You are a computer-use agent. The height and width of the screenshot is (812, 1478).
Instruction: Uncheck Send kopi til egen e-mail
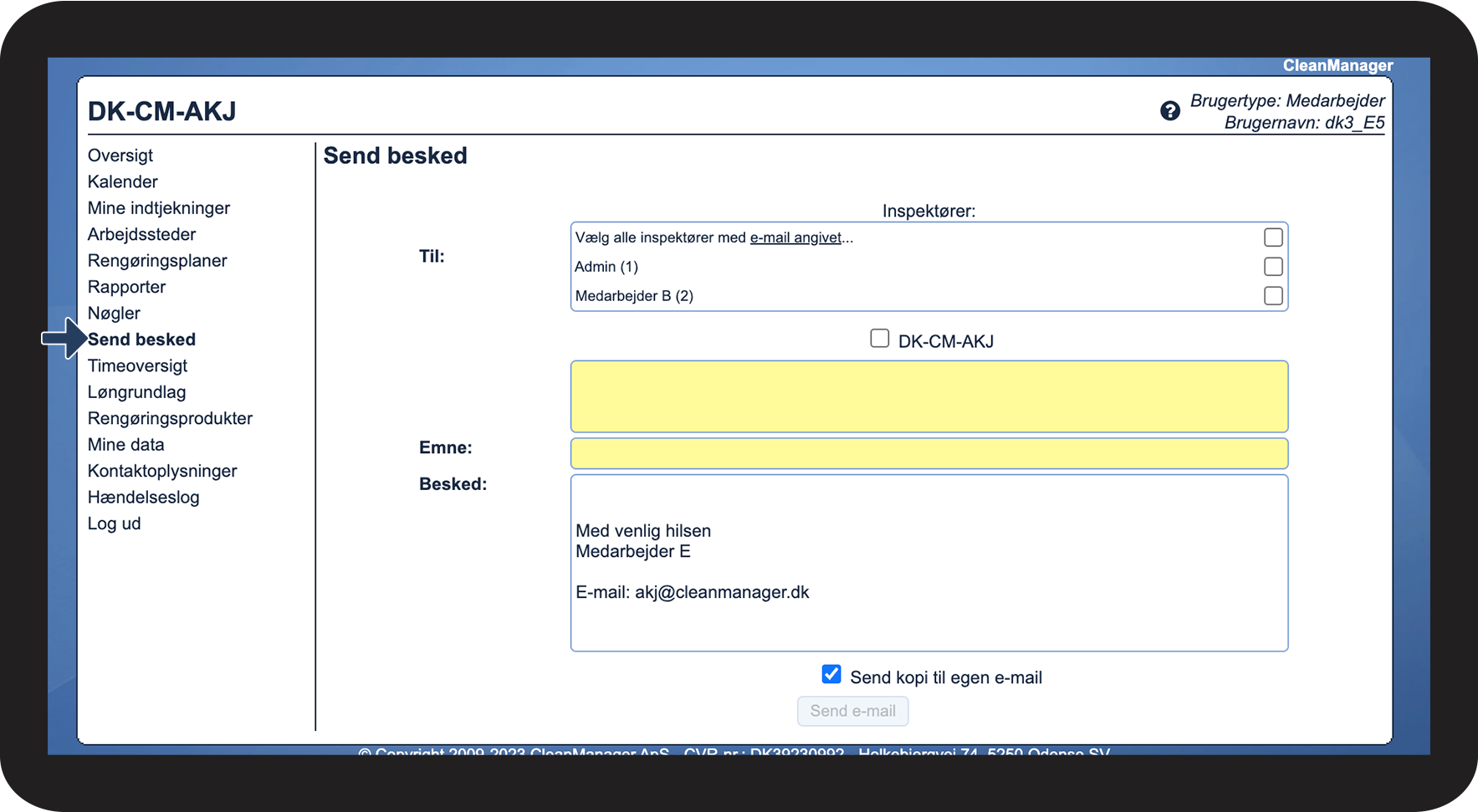(x=831, y=675)
